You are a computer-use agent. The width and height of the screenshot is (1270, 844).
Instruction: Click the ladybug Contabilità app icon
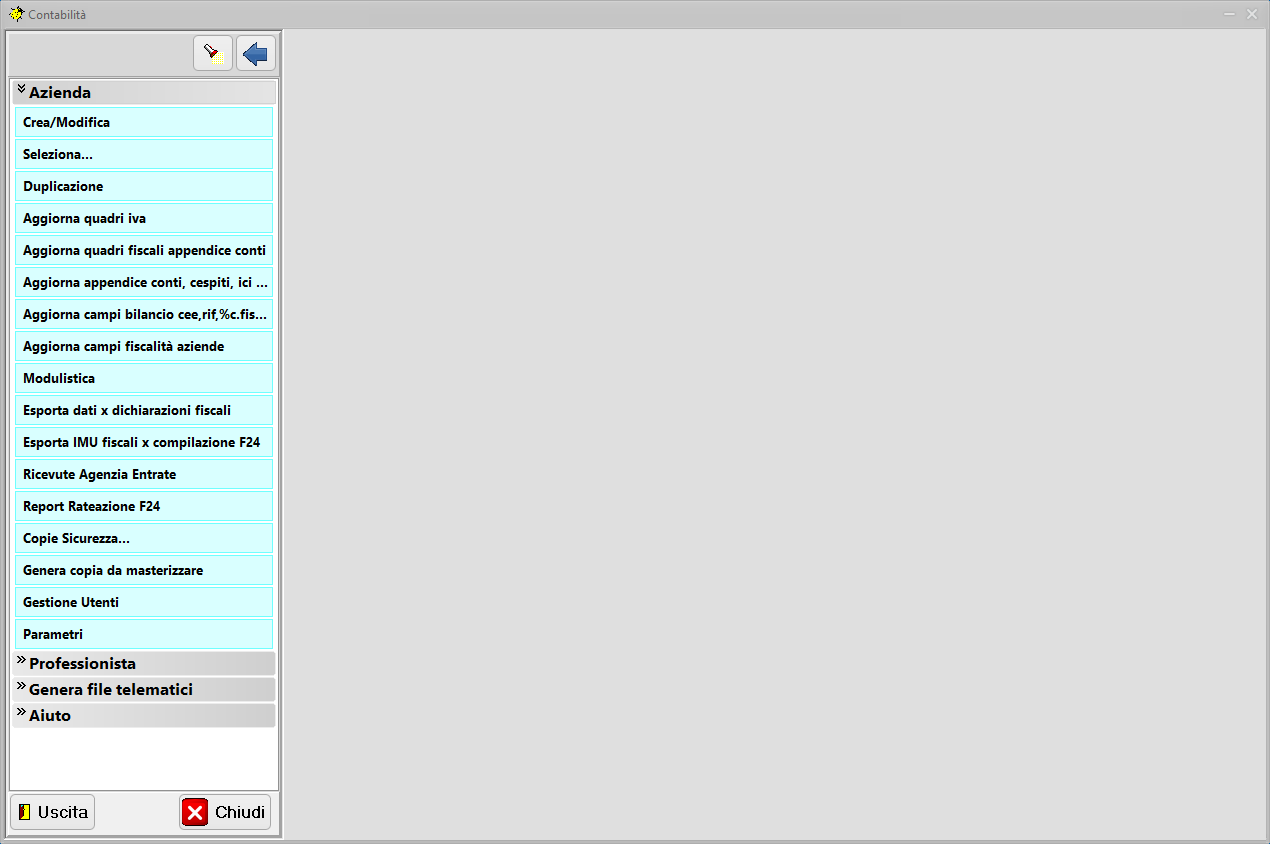click(16, 14)
